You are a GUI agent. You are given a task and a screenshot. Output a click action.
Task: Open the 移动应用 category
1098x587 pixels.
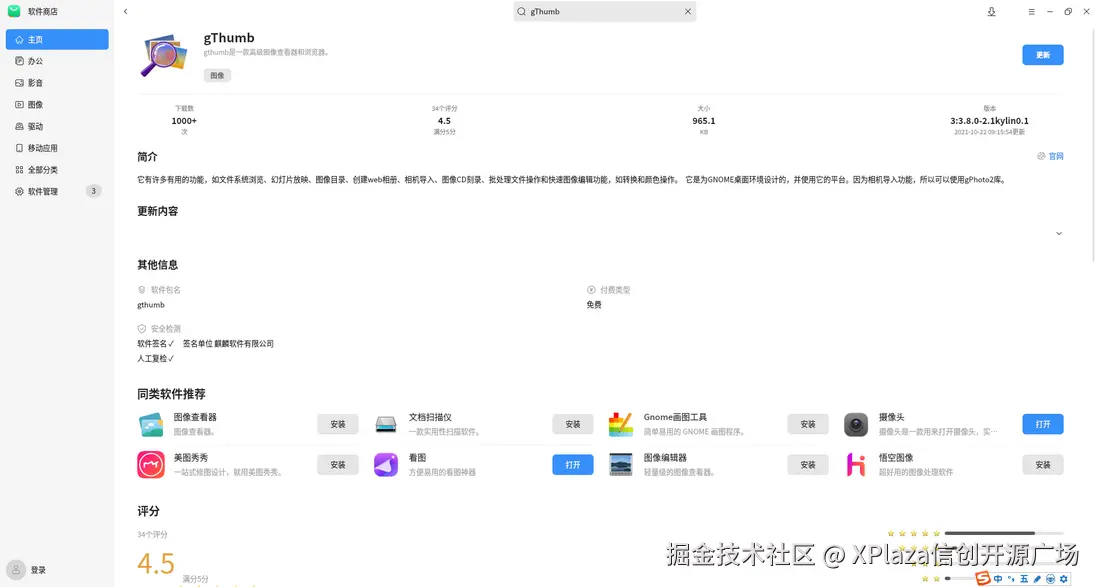pyautogui.click(x=57, y=148)
